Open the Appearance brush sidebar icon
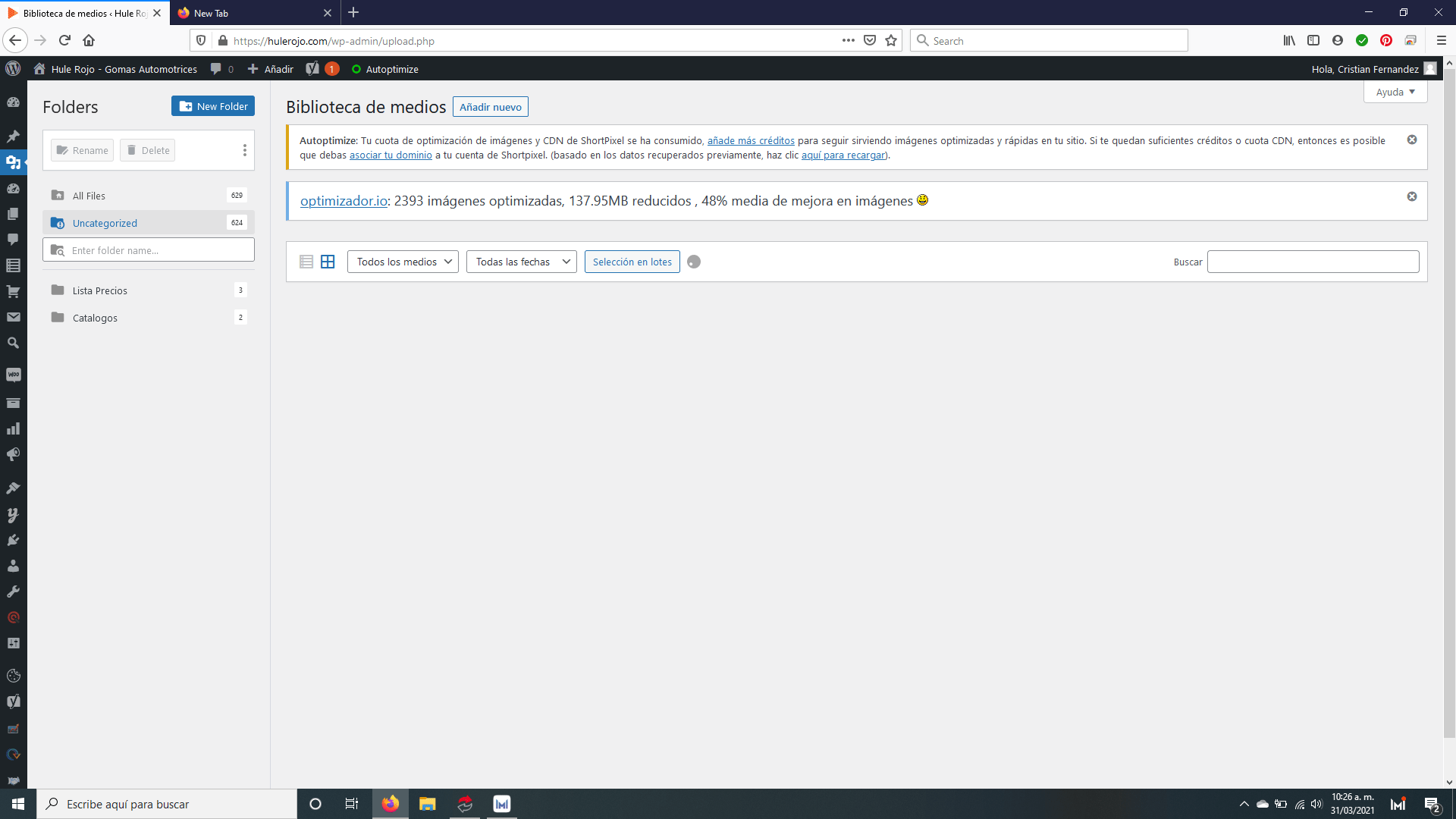1456x819 pixels. [x=13, y=488]
